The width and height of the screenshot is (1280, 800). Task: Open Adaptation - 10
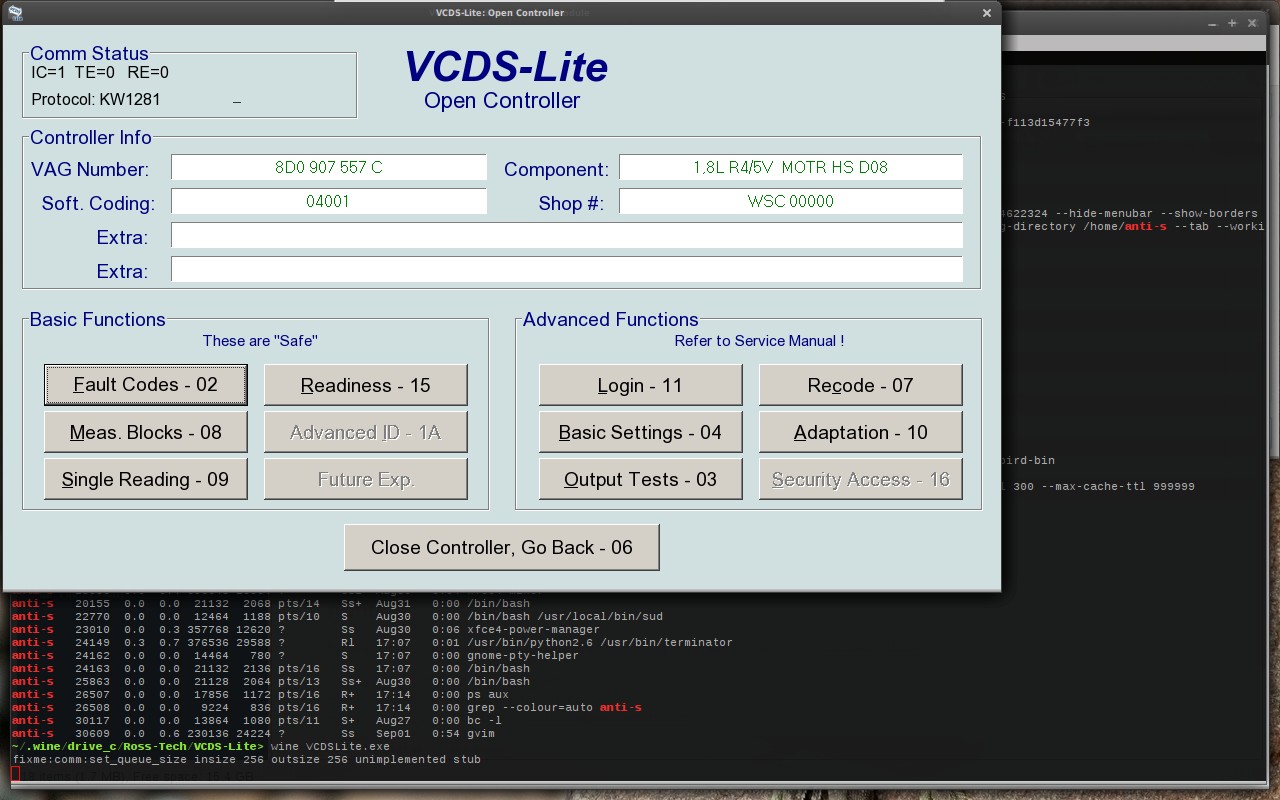pos(861,432)
